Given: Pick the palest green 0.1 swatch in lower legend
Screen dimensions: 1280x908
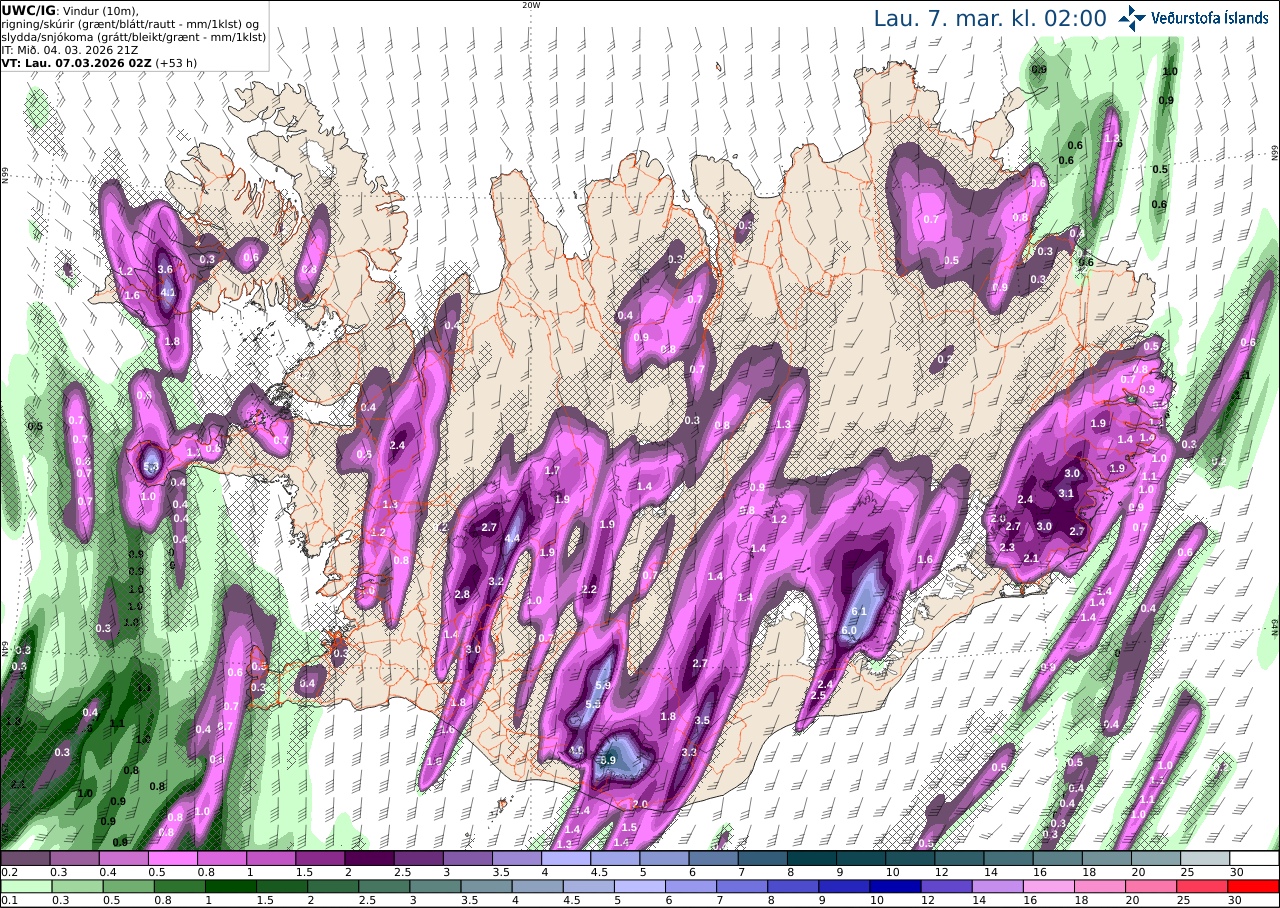Looking at the screenshot, I should pos(25,886).
